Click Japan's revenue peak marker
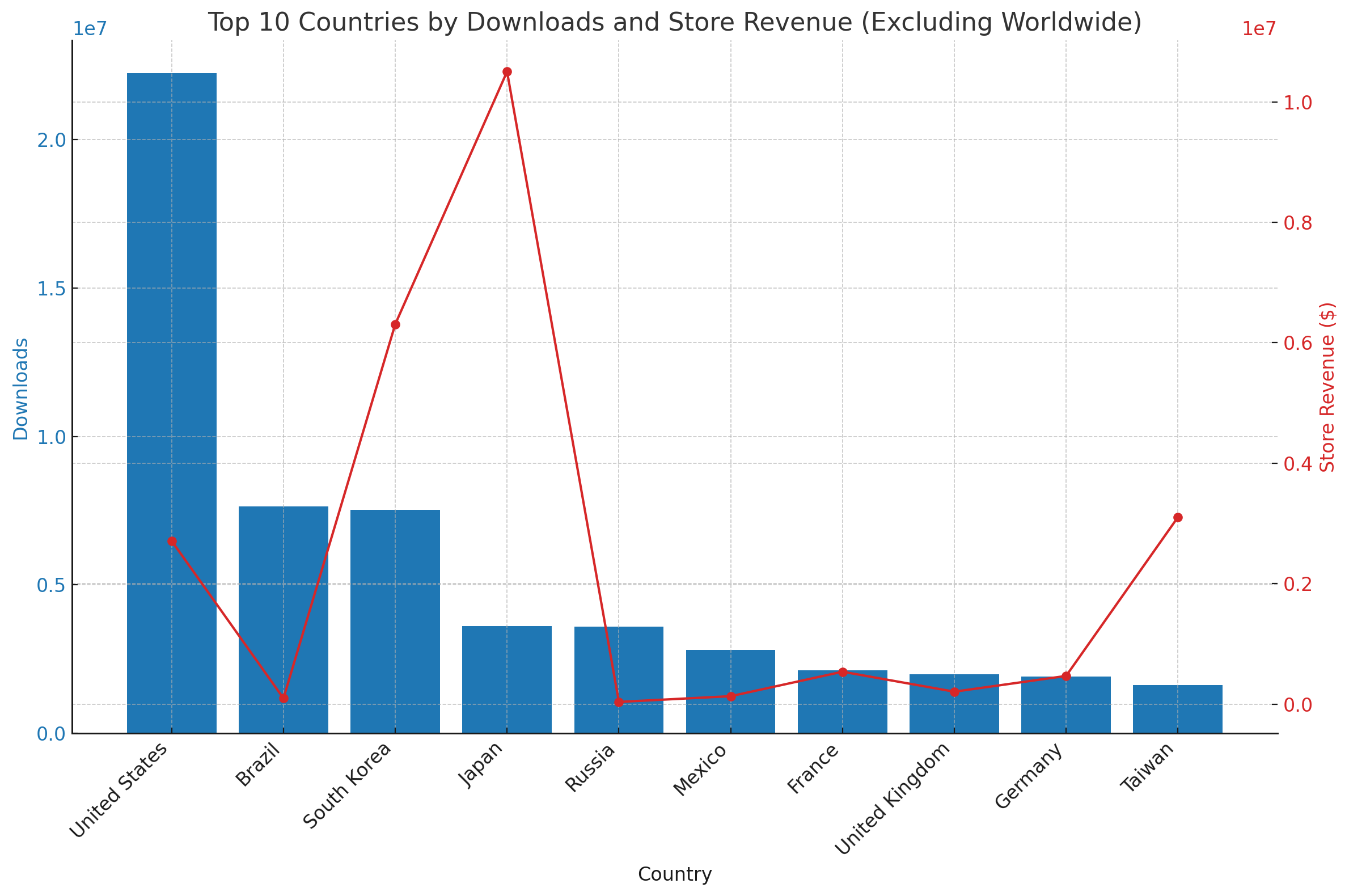 click(507, 72)
